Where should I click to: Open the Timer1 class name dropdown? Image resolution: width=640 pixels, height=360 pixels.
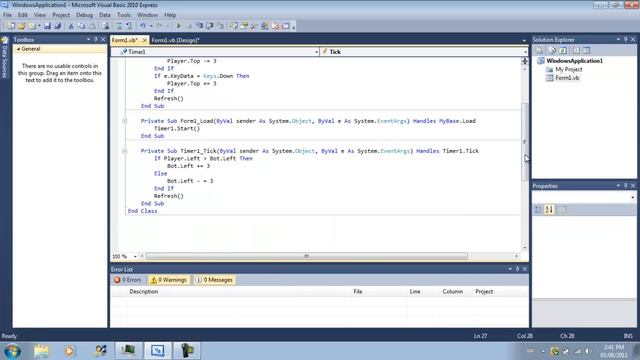click(x=317, y=52)
